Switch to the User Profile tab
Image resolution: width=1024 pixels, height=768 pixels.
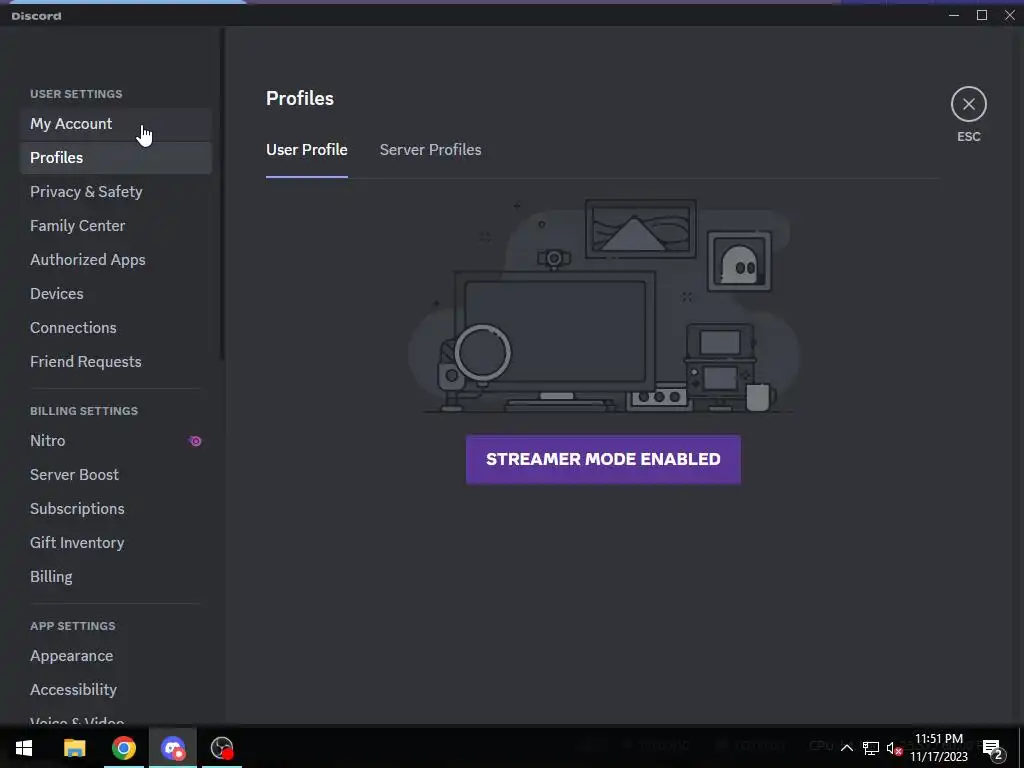click(306, 150)
